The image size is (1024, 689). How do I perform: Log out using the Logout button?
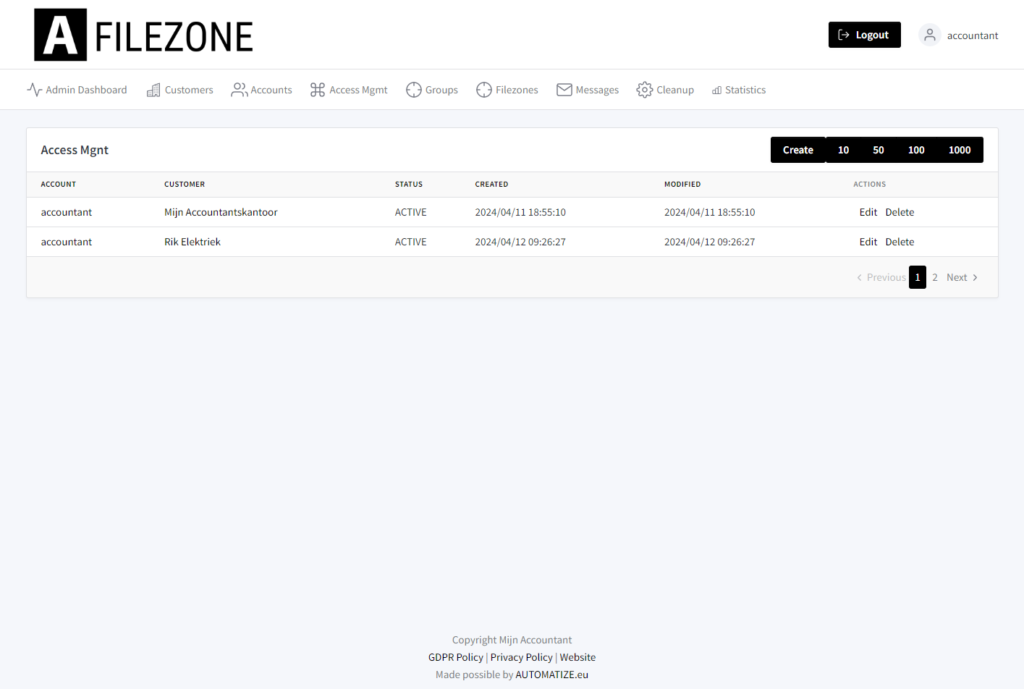tap(865, 35)
